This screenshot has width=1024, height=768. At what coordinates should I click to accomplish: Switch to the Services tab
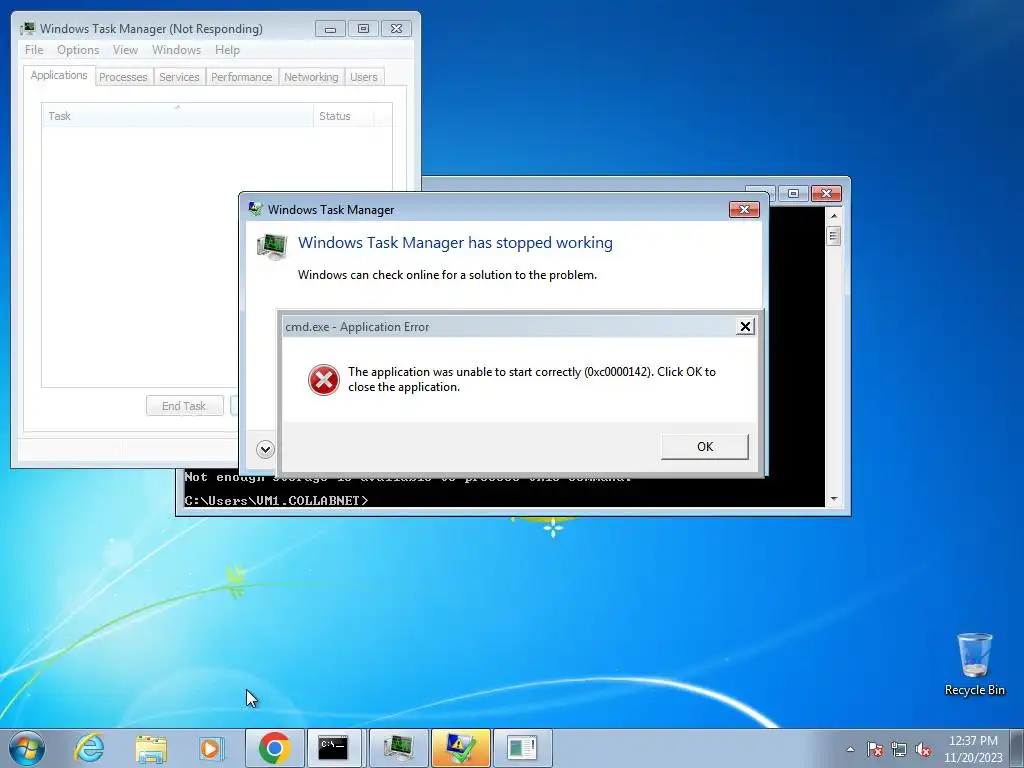(x=179, y=77)
